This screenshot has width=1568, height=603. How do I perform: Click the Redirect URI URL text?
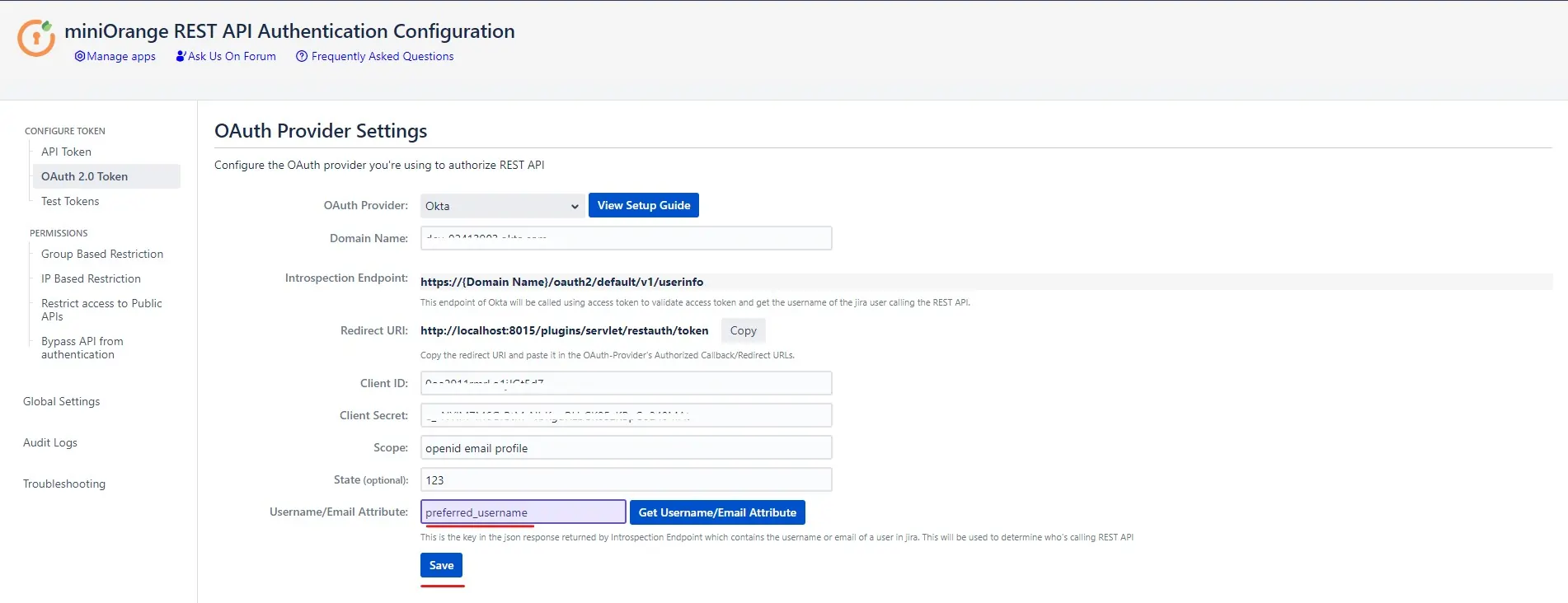pos(564,330)
